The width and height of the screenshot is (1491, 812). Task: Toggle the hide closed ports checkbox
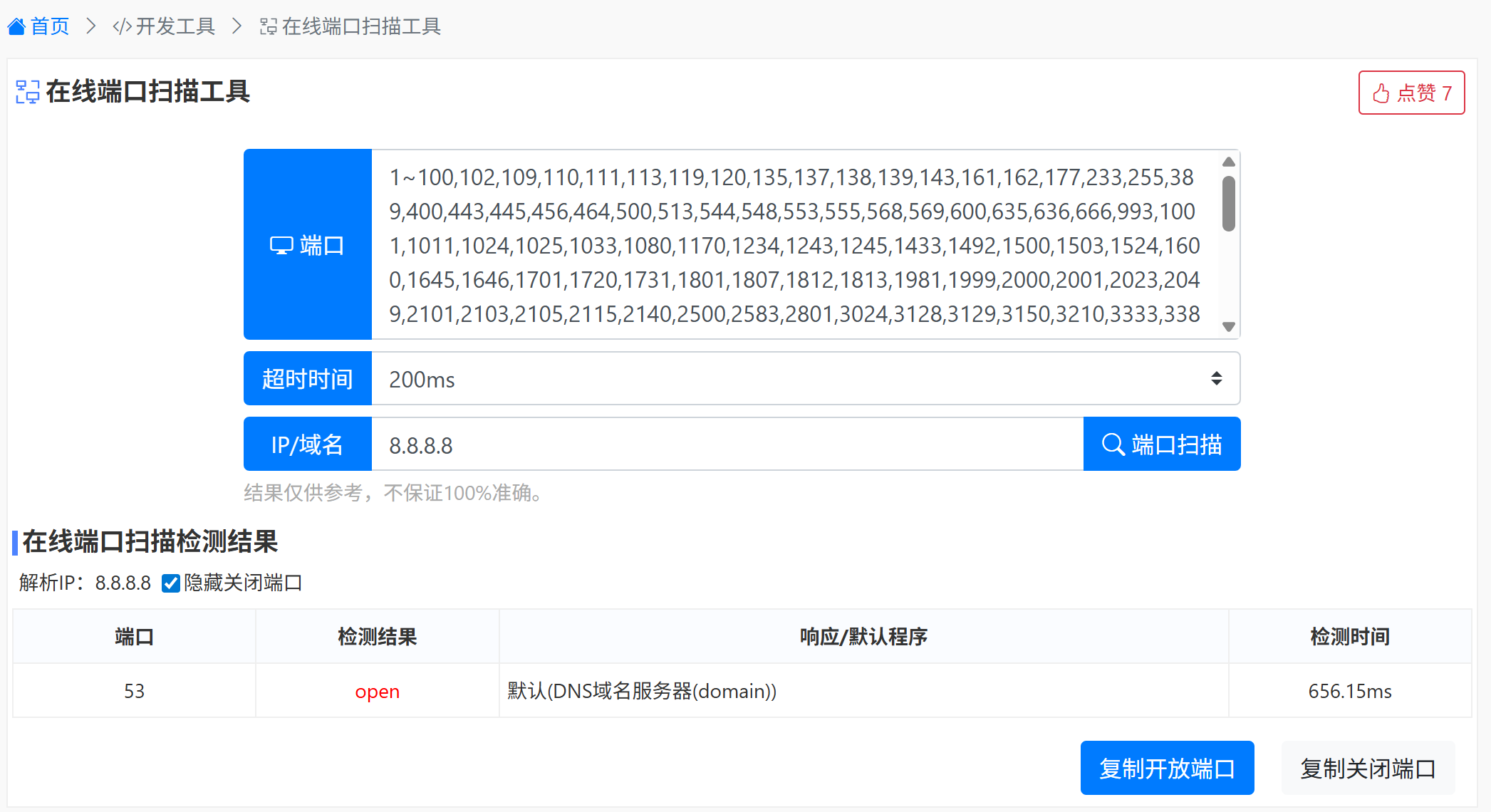coord(171,583)
